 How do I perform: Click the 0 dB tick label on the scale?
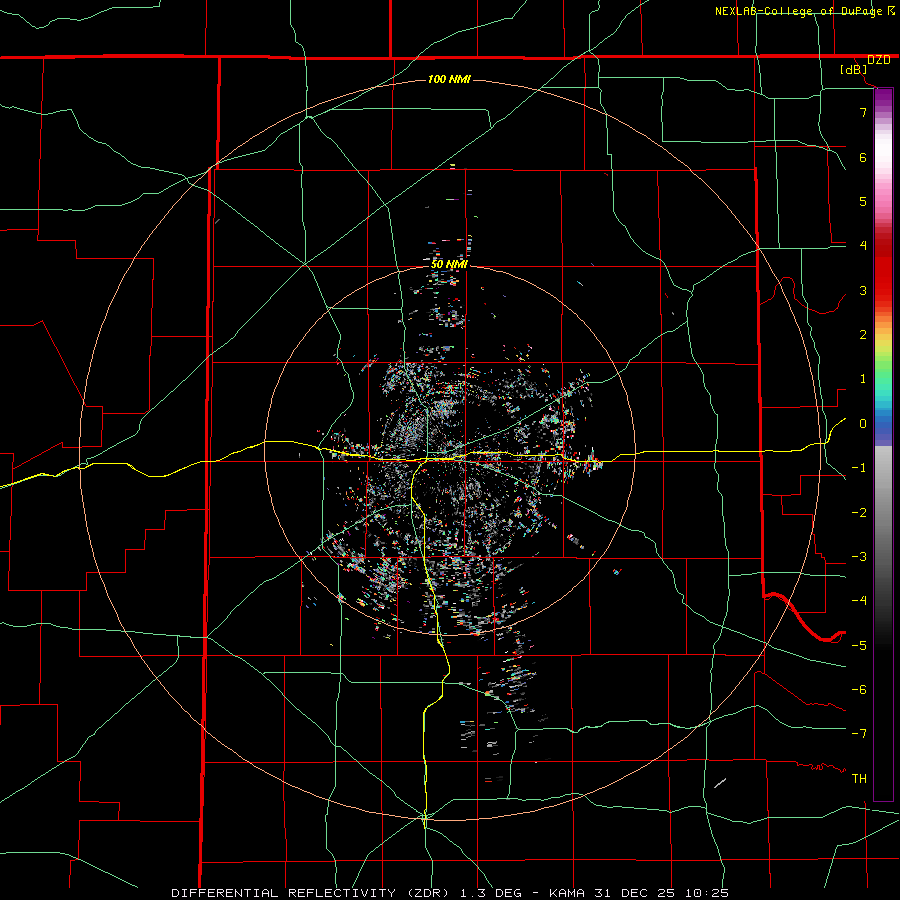[x=863, y=424]
